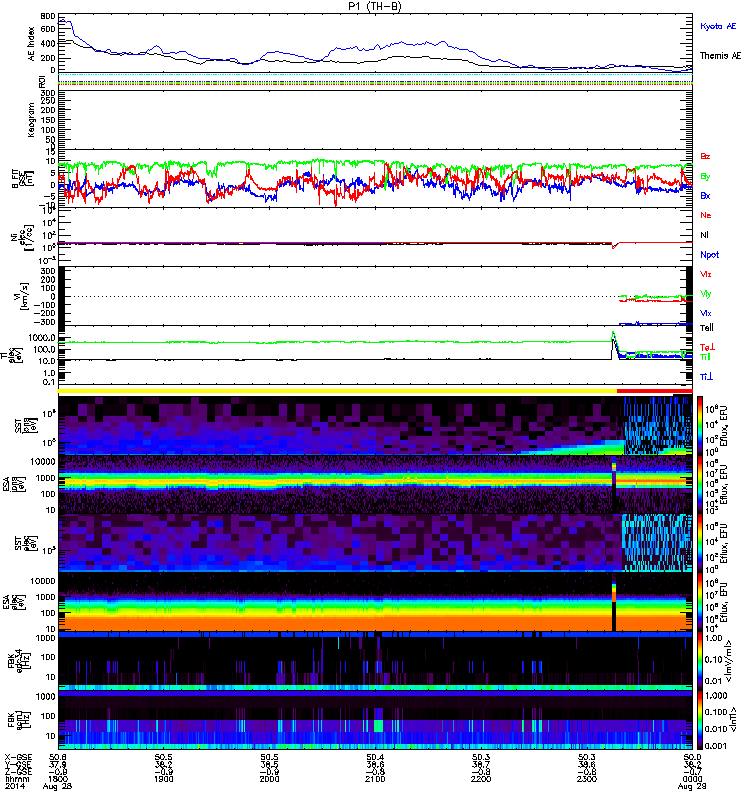Click the narrow spike in the temperature panel

[613, 344]
